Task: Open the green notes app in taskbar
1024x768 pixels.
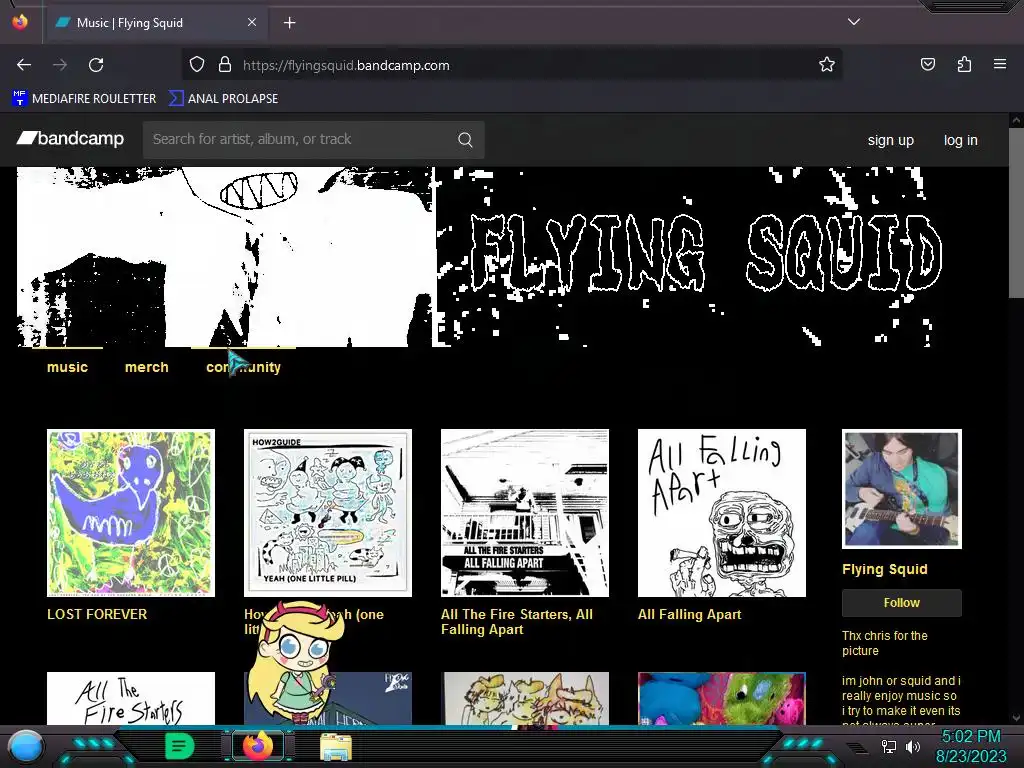Action: pyautogui.click(x=180, y=746)
